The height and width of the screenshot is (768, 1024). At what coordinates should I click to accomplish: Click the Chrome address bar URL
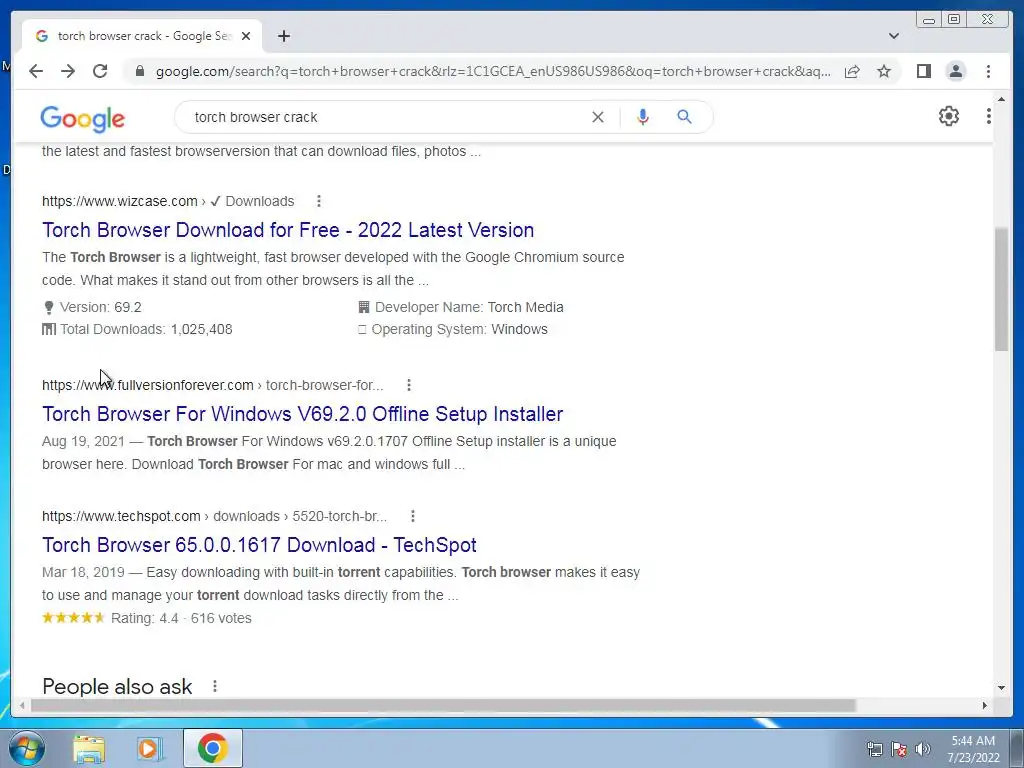tap(493, 71)
